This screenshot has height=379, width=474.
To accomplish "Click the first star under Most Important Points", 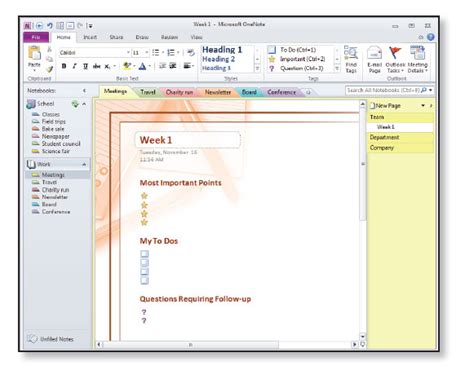I will point(144,196).
